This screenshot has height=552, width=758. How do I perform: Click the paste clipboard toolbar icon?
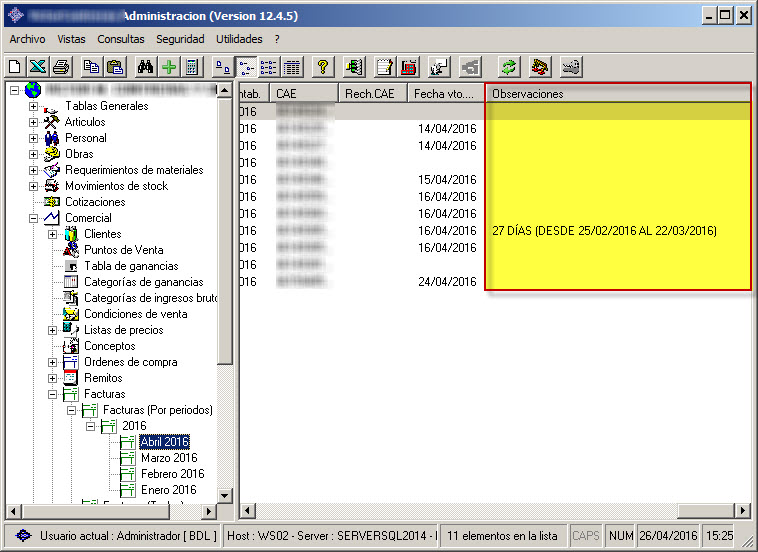point(115,67)
